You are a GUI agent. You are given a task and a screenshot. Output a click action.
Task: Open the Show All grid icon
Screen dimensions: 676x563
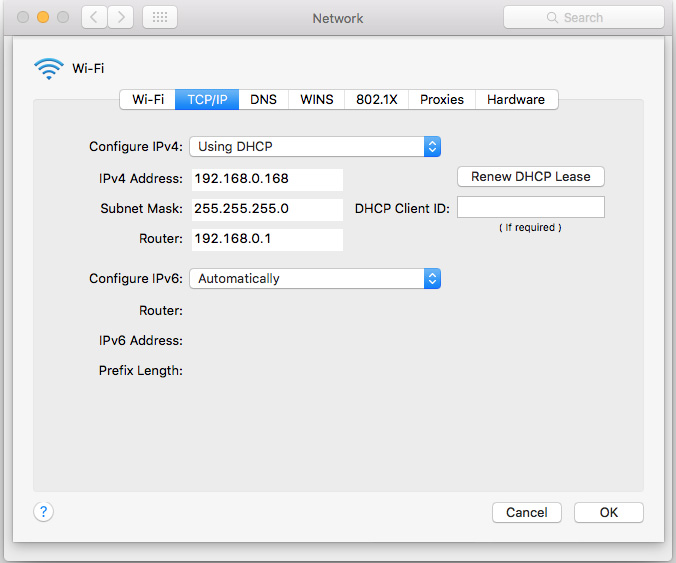pyautogui.click(x=160, y=18)
